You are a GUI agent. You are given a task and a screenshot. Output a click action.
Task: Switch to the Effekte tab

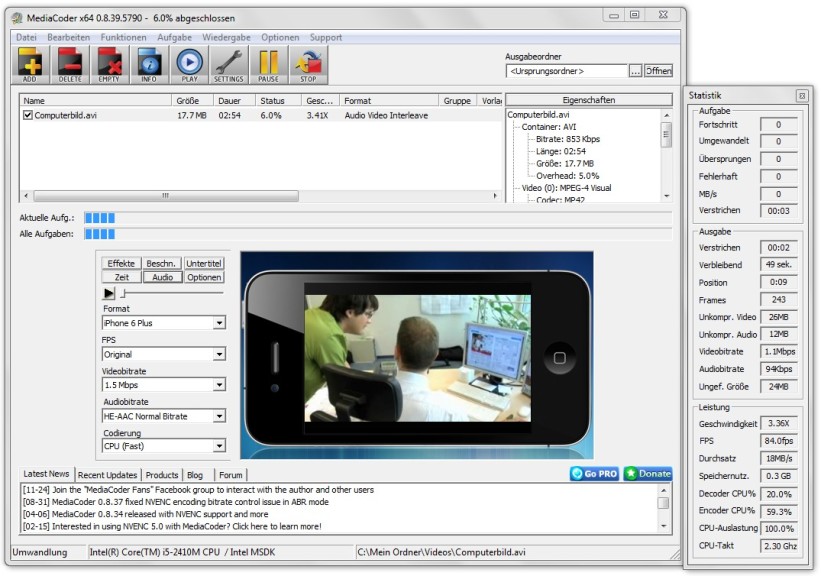[x=121, y=263]
